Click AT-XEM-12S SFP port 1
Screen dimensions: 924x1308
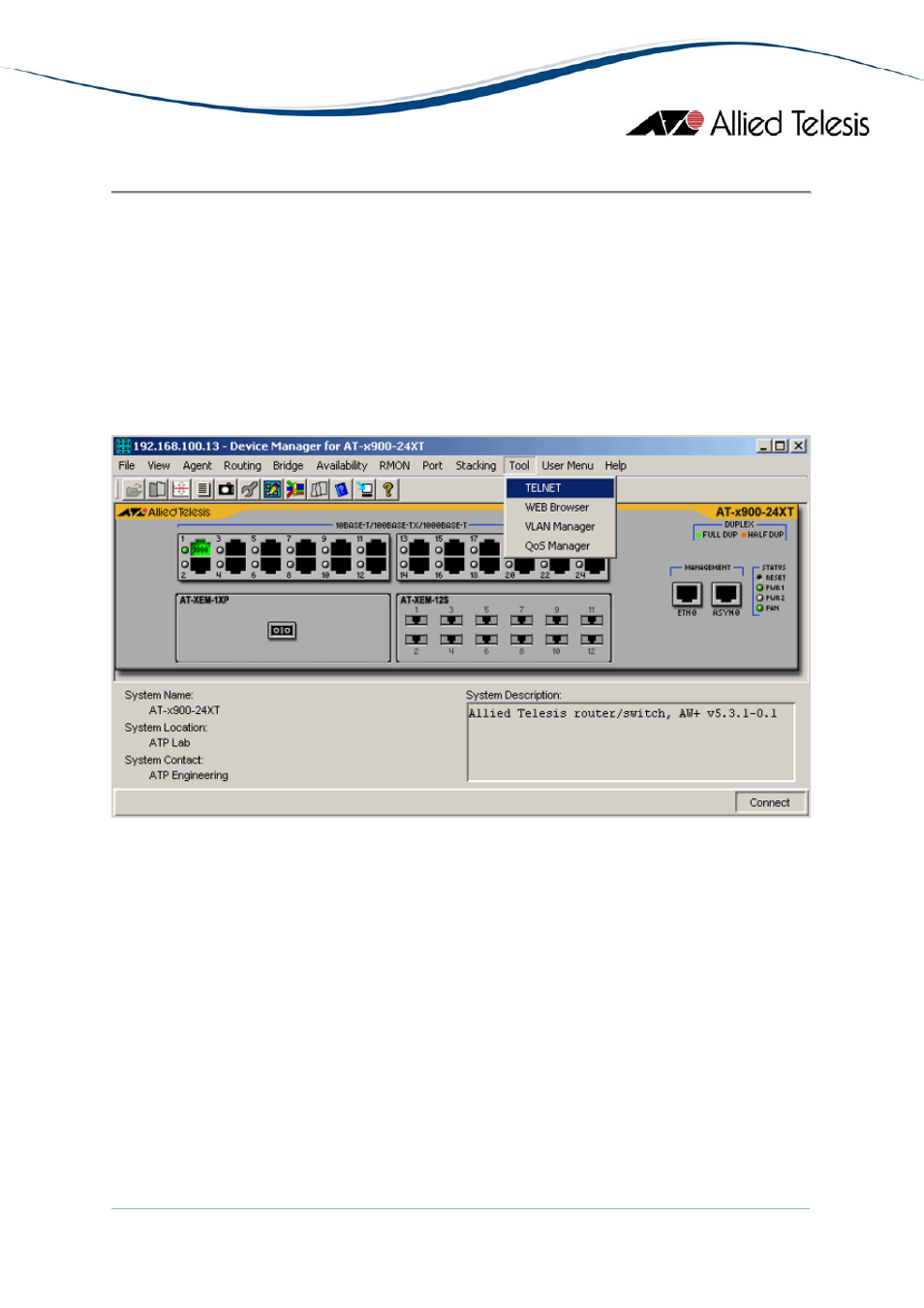(416, 621)
